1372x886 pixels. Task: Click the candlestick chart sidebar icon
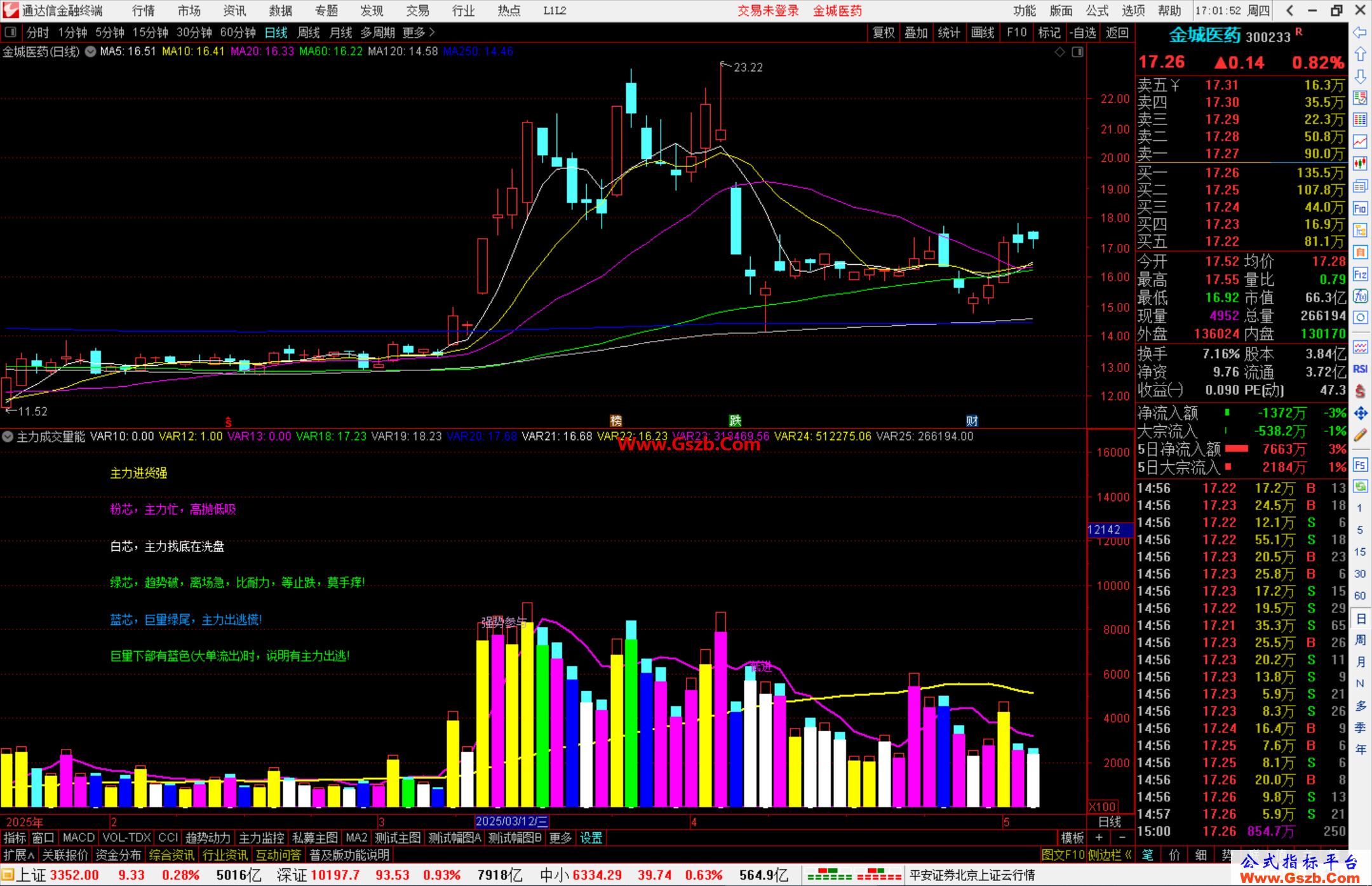click(1360, 164)
